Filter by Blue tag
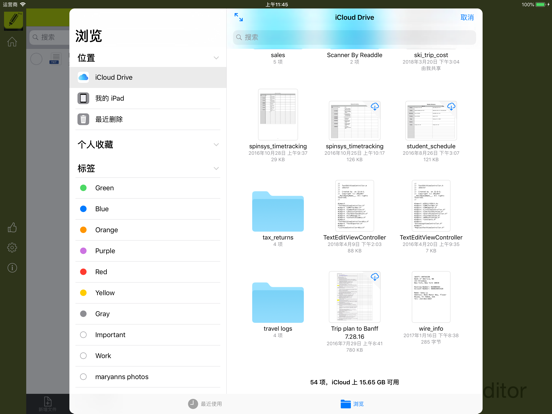 point(148,209)
